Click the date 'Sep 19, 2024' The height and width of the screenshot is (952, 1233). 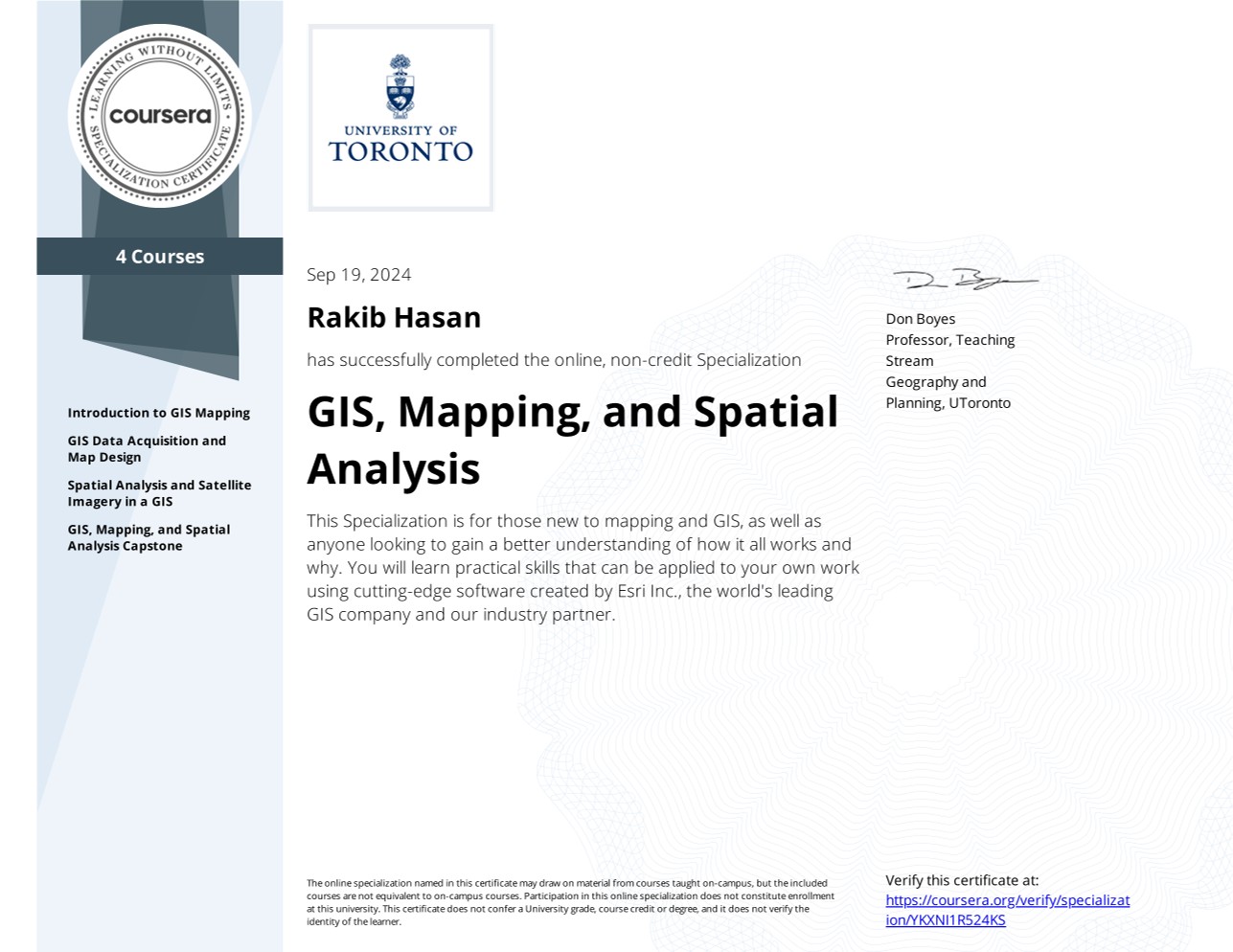(x=358, y=275)
